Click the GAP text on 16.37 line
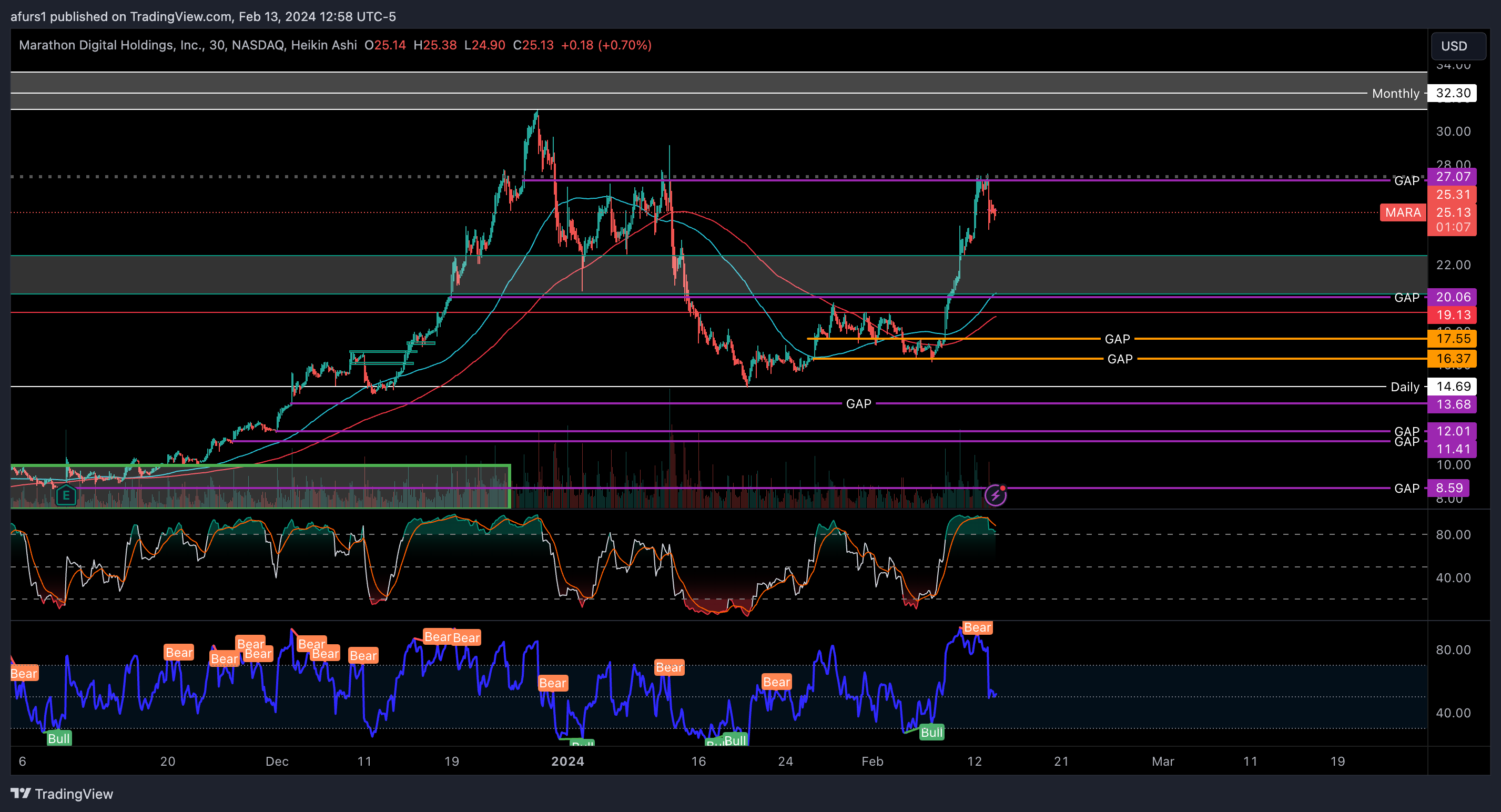The image size is (1501, 812). point(1119,359)
